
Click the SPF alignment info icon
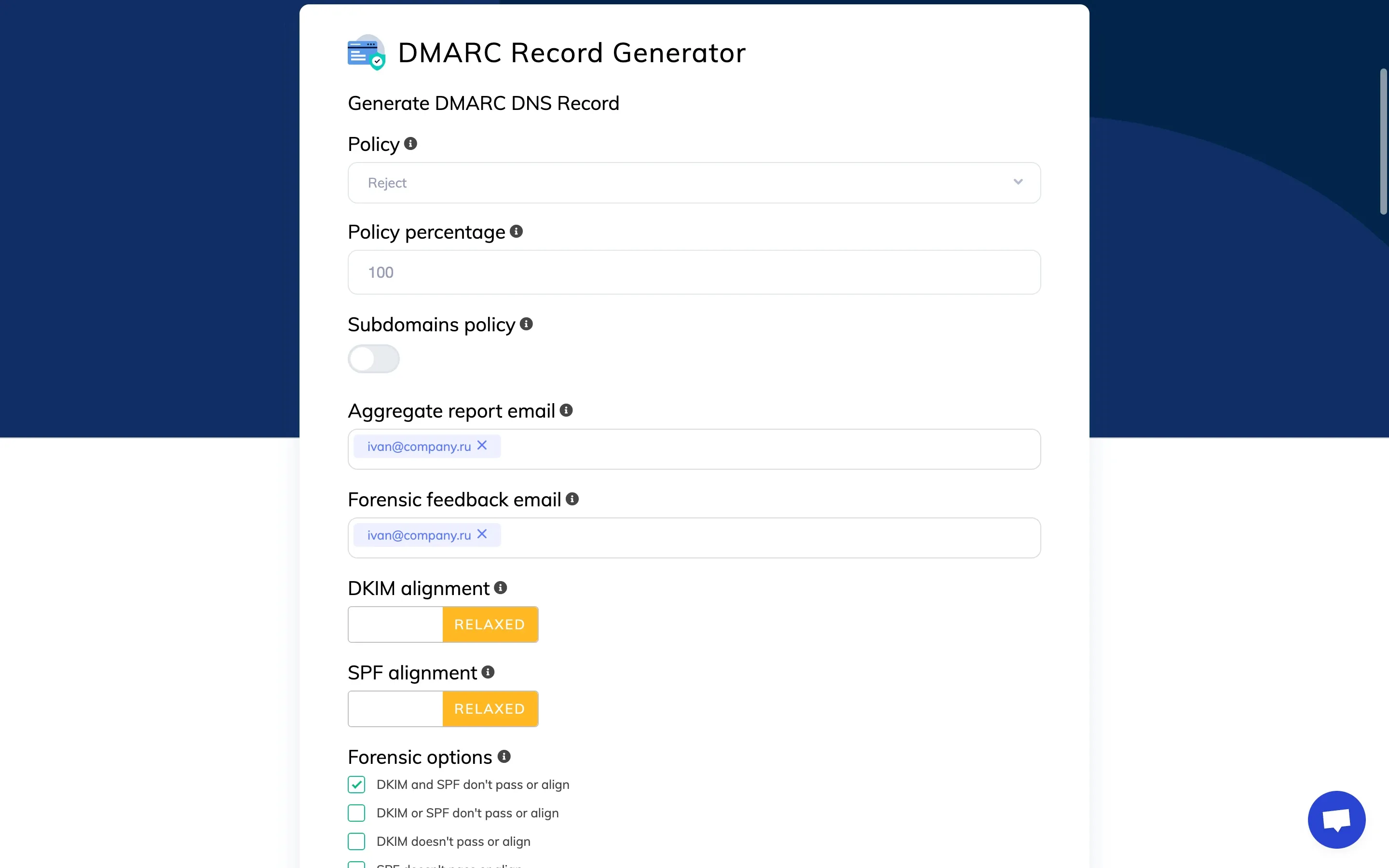488,672
